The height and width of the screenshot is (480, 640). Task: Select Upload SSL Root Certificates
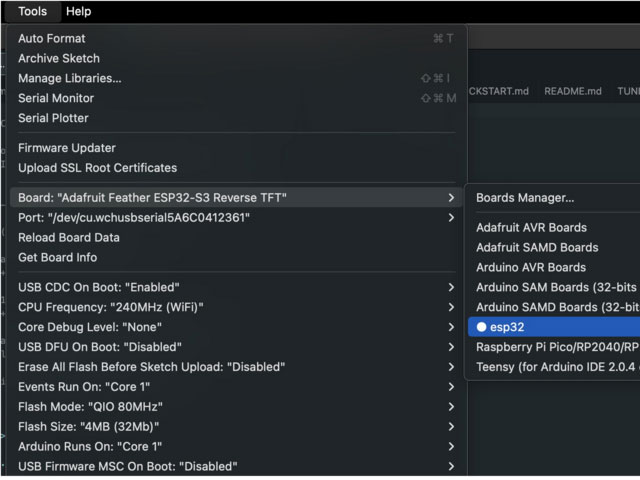(236, 168)
